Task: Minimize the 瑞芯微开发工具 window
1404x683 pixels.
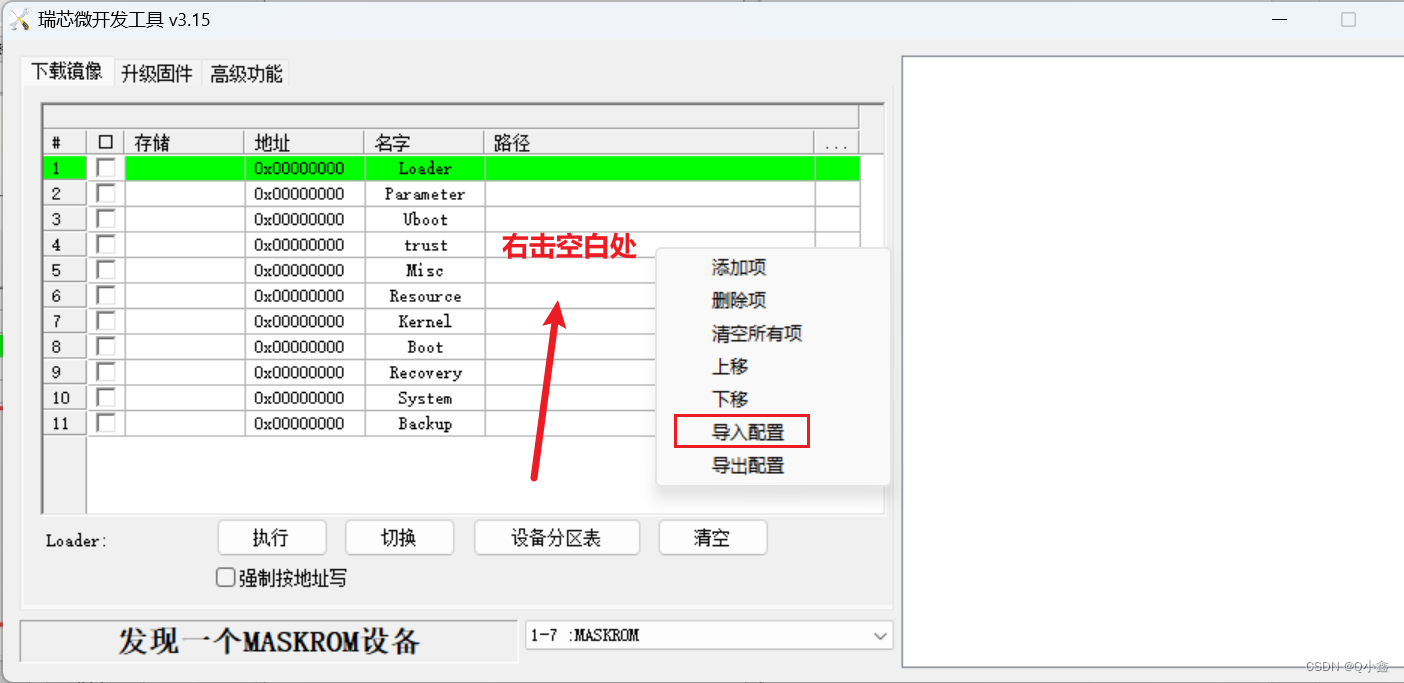Action: [1279, 20]
